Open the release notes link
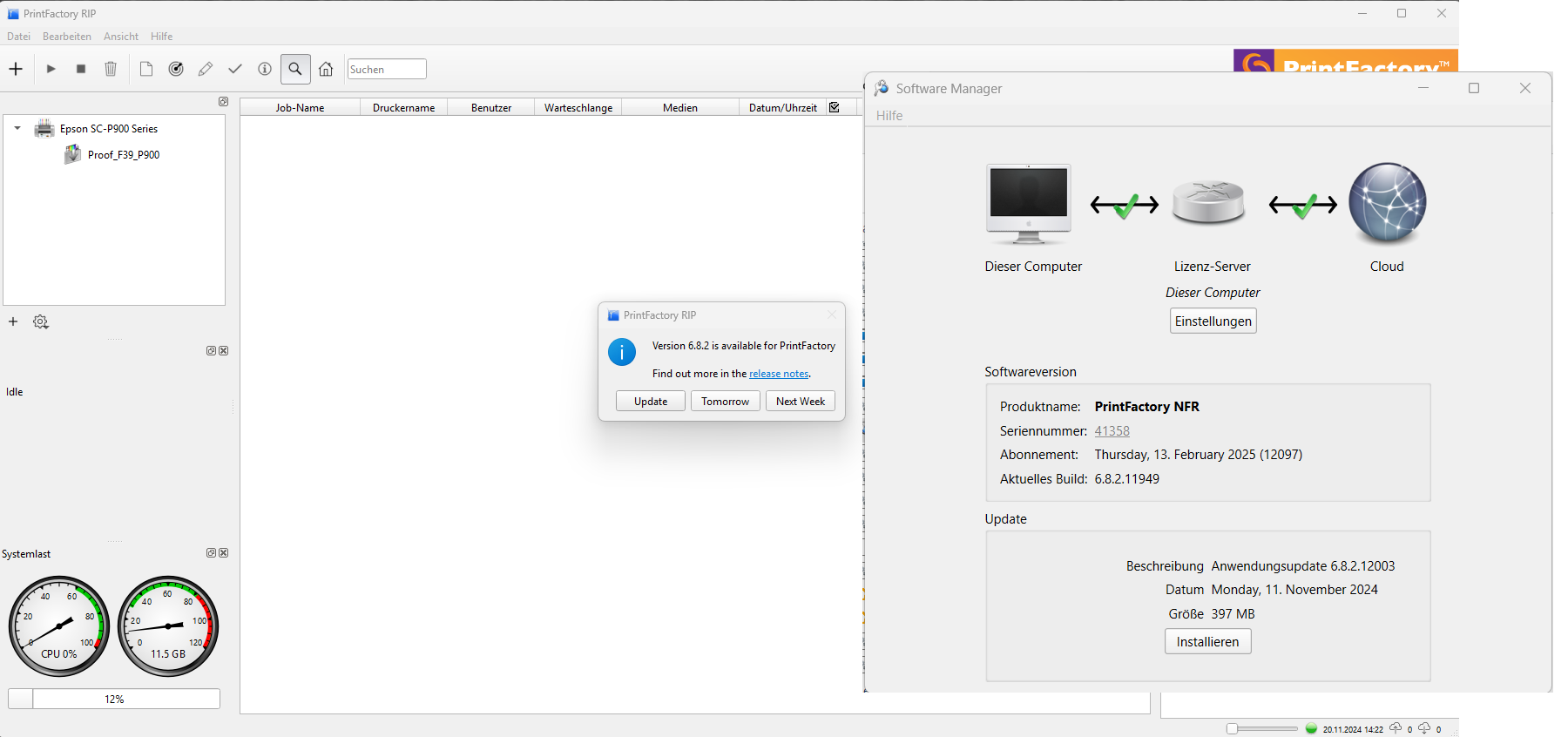This screenshot has width=1568, height=737. [x=779, y=374]
